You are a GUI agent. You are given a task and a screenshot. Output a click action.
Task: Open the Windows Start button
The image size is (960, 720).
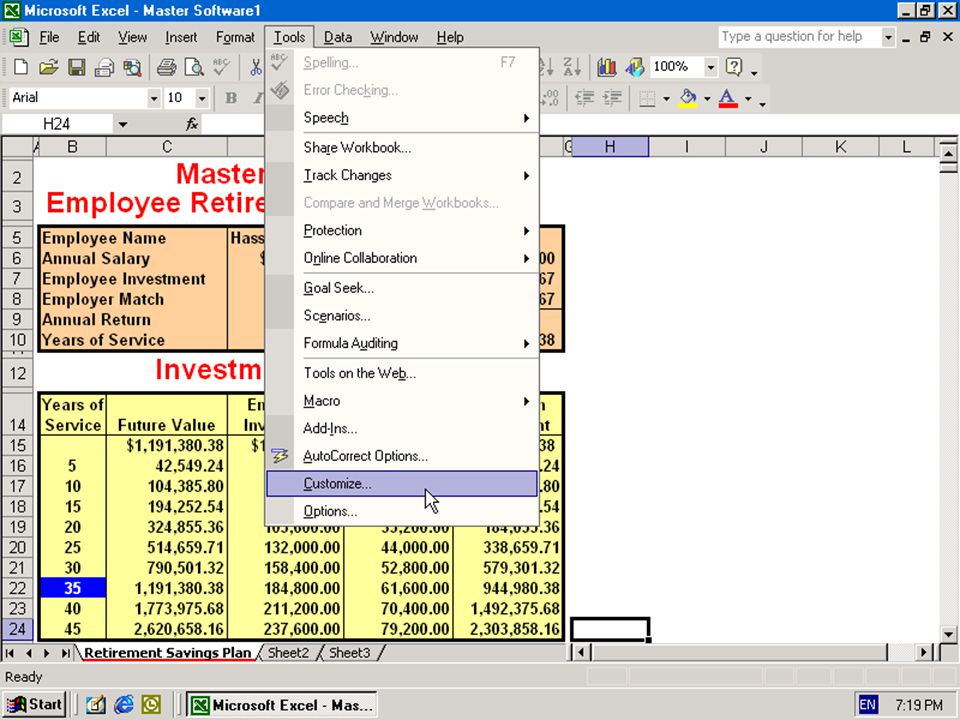[34, 705]
